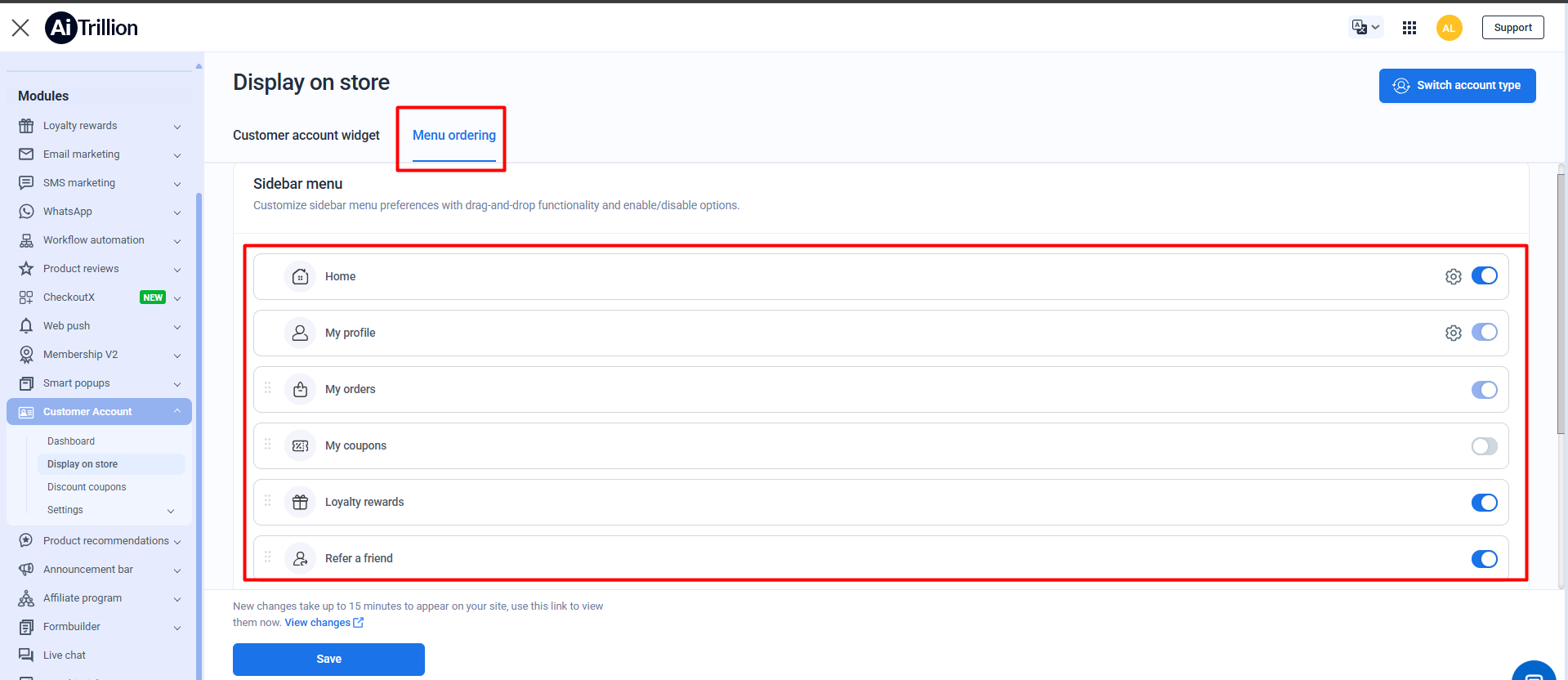The width and height of the screenshot is (1568, 680).
Task: Open the chat bubble widget button
Action: point(1534,671)
